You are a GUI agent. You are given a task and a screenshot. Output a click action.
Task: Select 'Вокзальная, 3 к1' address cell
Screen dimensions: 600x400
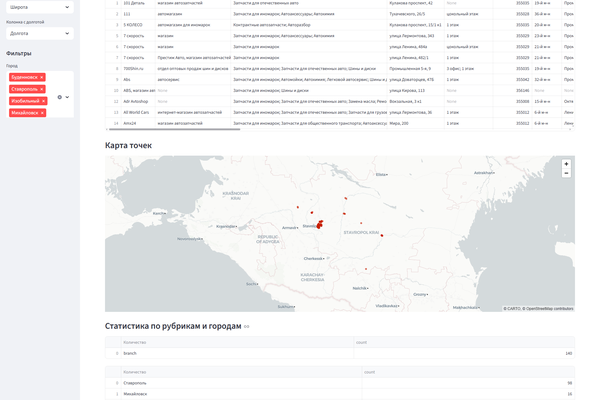tap(416, 101)
